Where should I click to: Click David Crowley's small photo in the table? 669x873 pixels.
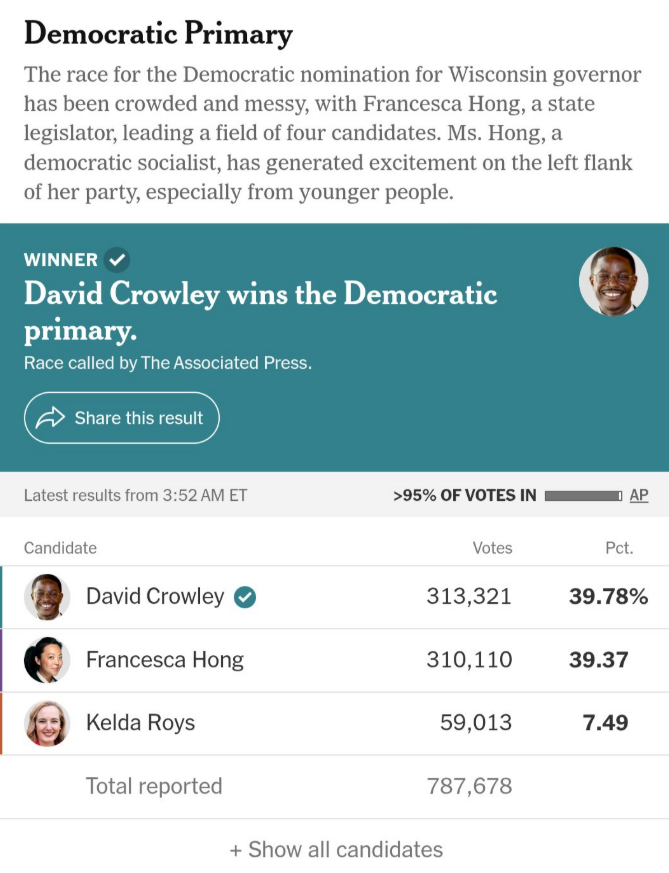tap(47, 597)
